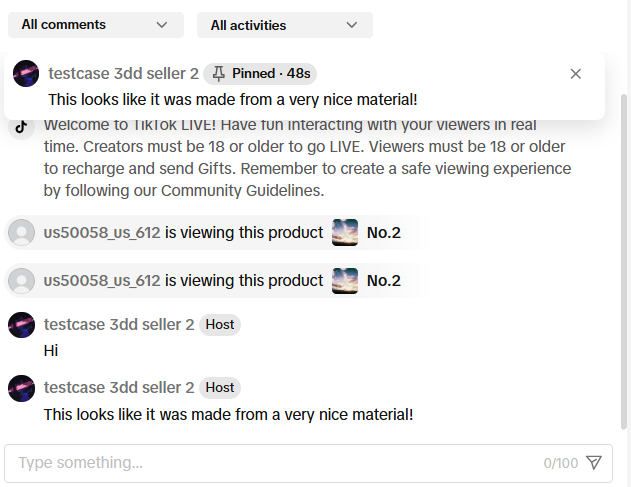Click the send message arrow icon
The image size is (631, 487).
pos(594,463)
